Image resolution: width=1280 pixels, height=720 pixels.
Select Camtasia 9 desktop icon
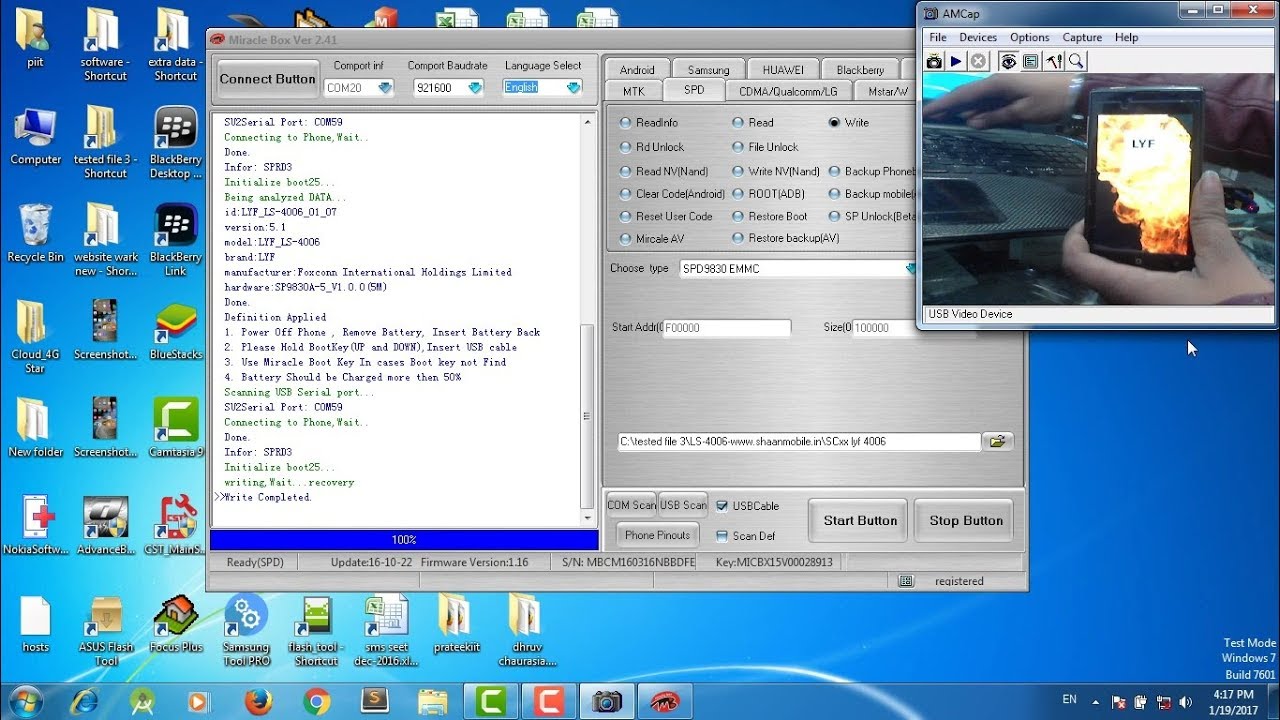point(176,428)
